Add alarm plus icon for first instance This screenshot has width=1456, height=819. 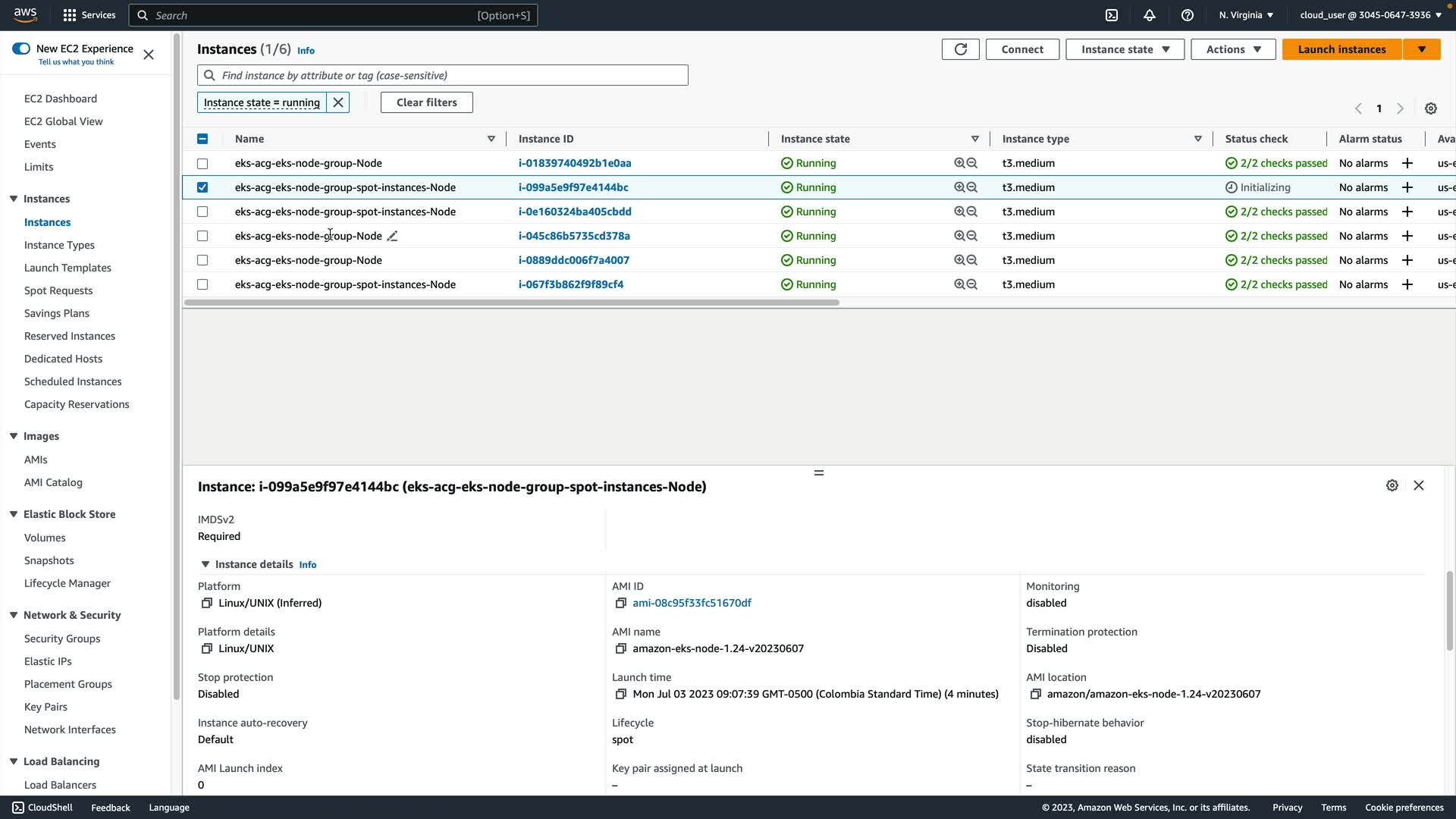click(x=1407, y=164)
